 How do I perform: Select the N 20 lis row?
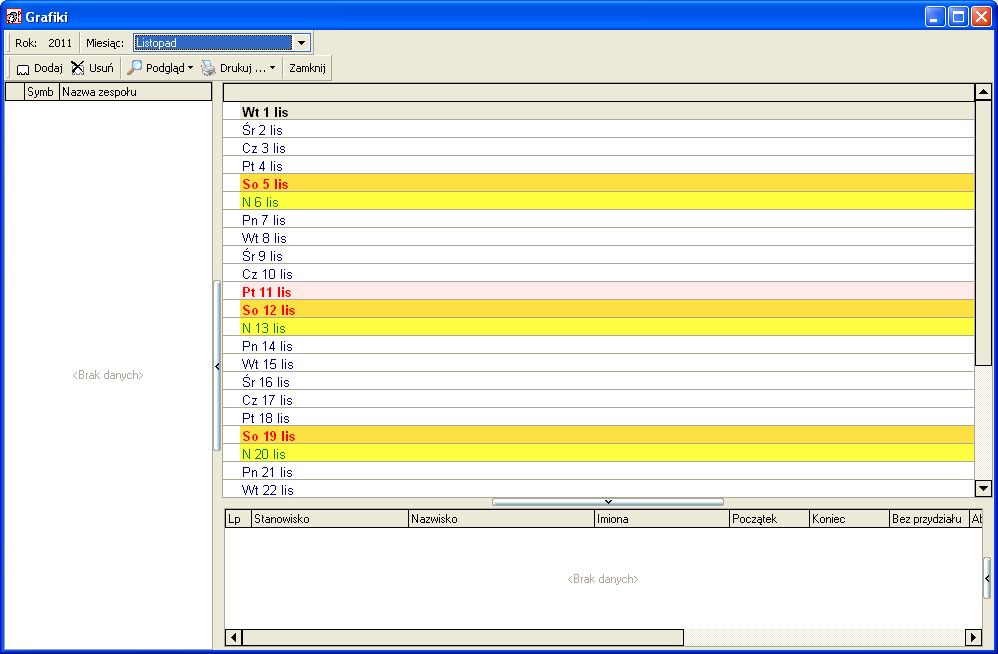pos(598,454)
